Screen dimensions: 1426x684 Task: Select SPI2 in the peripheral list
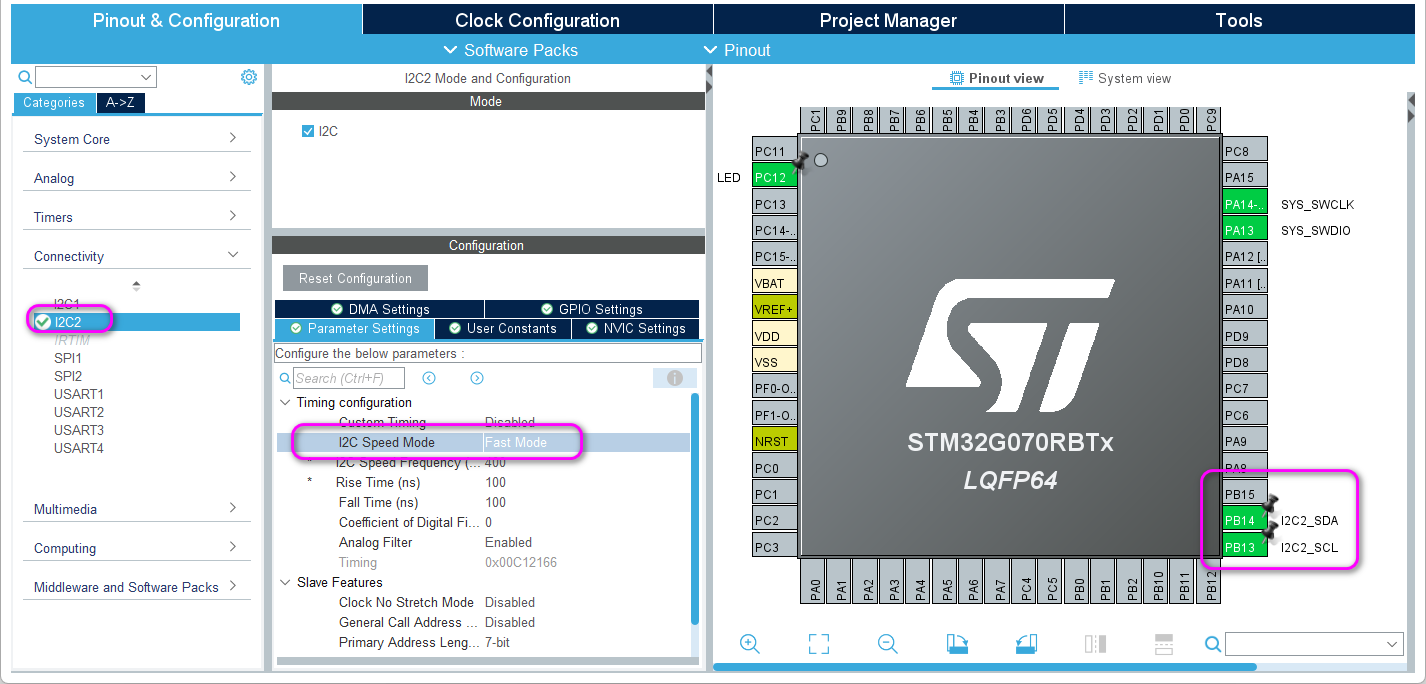coord(68,376)
